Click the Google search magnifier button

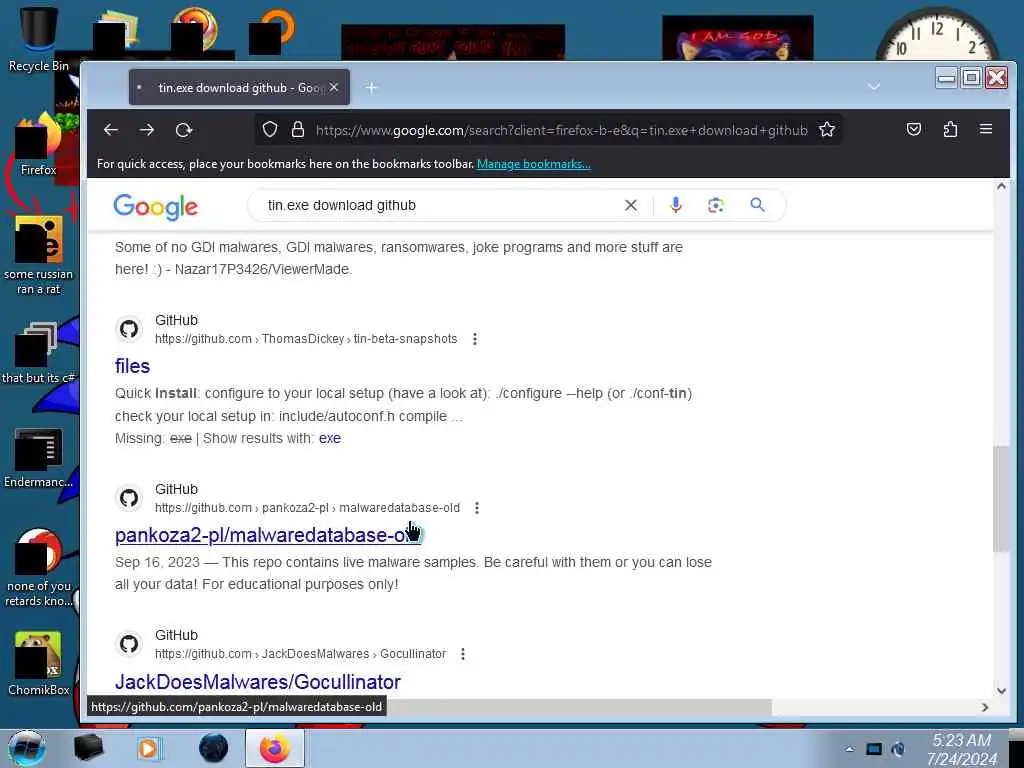(758, 205)
